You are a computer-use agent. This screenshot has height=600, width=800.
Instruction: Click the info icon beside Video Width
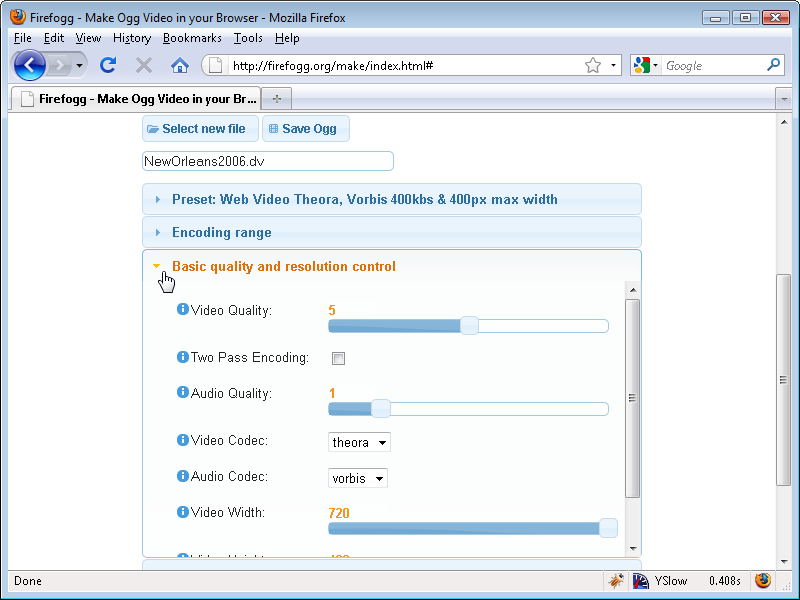pyautogui.click(x=182, y=511)
